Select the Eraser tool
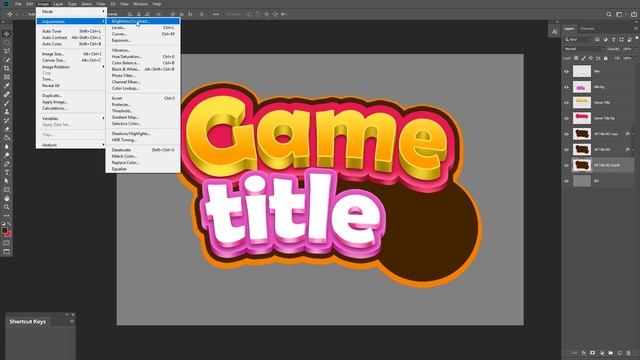The height and width of the screenshot is (360, 640). click(x=7, y=129)
